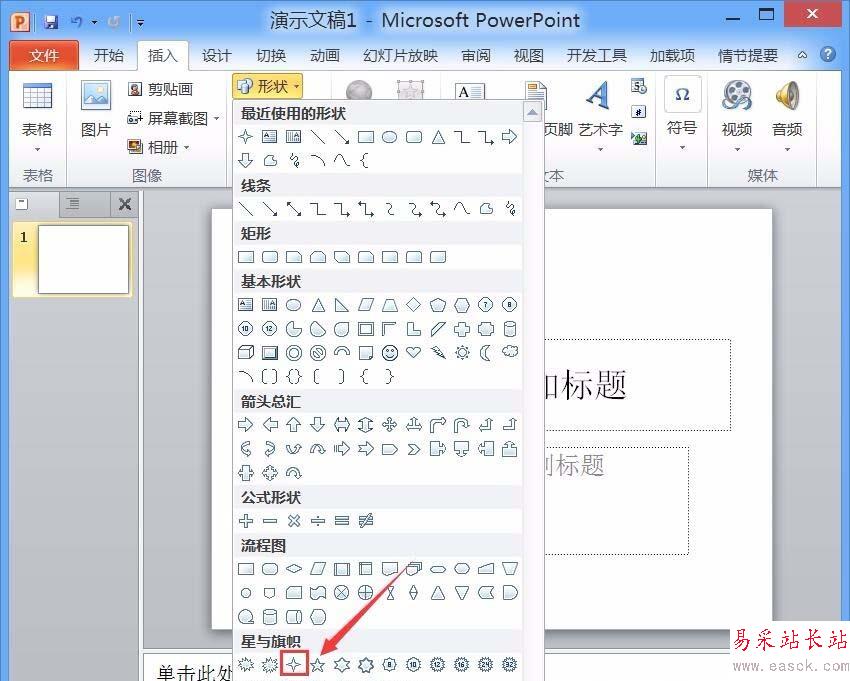
Task: Choose the cylinder (can) shape
Action: pyautogui.click(x=510, y=329)
